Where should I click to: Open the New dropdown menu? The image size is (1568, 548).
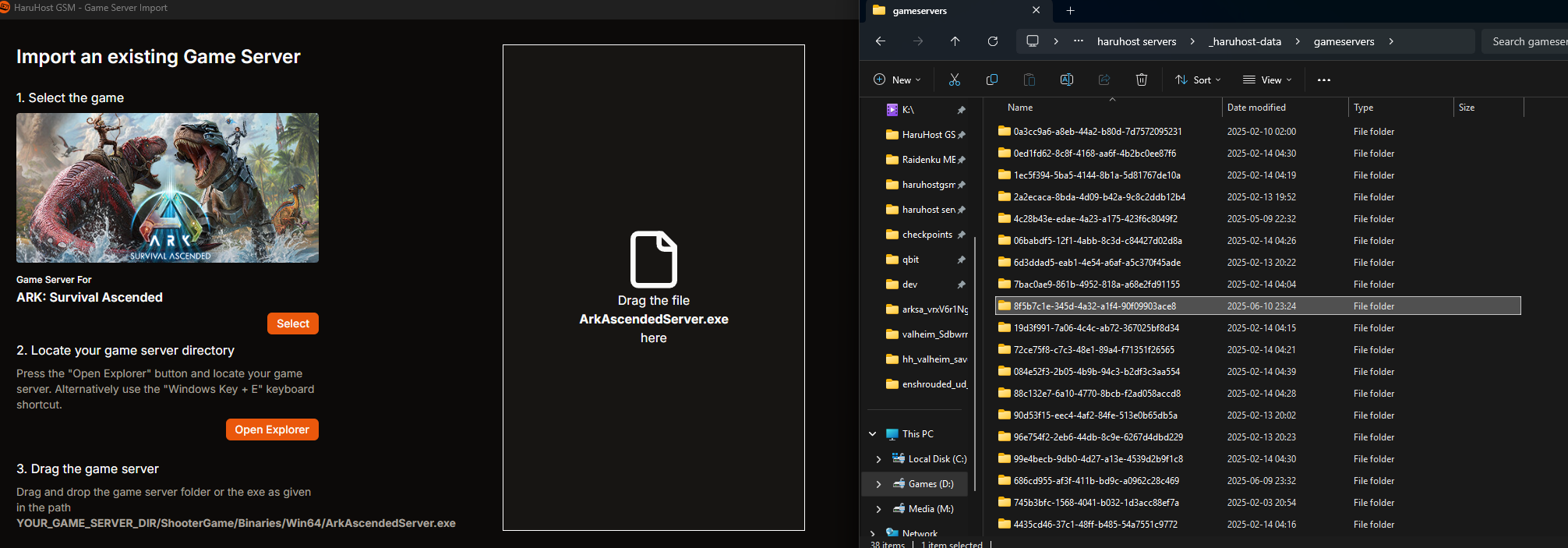click(x=898, y=80)
